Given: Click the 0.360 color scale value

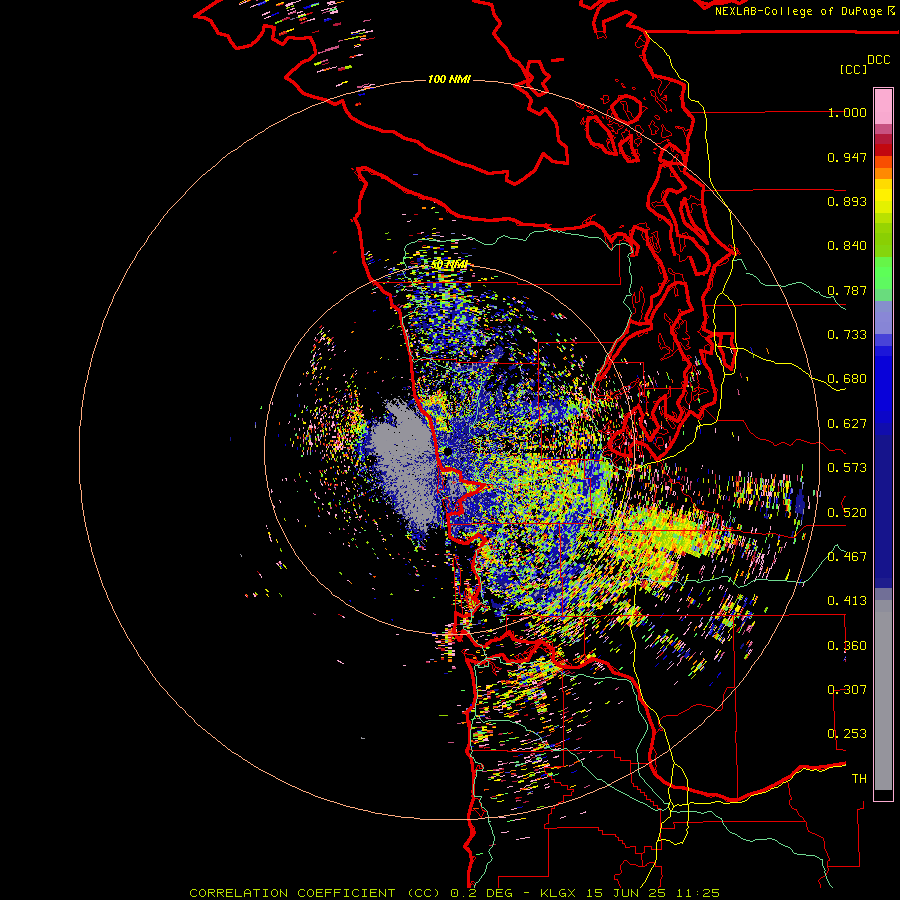Looking at the screenshot, I should (847, 646).
